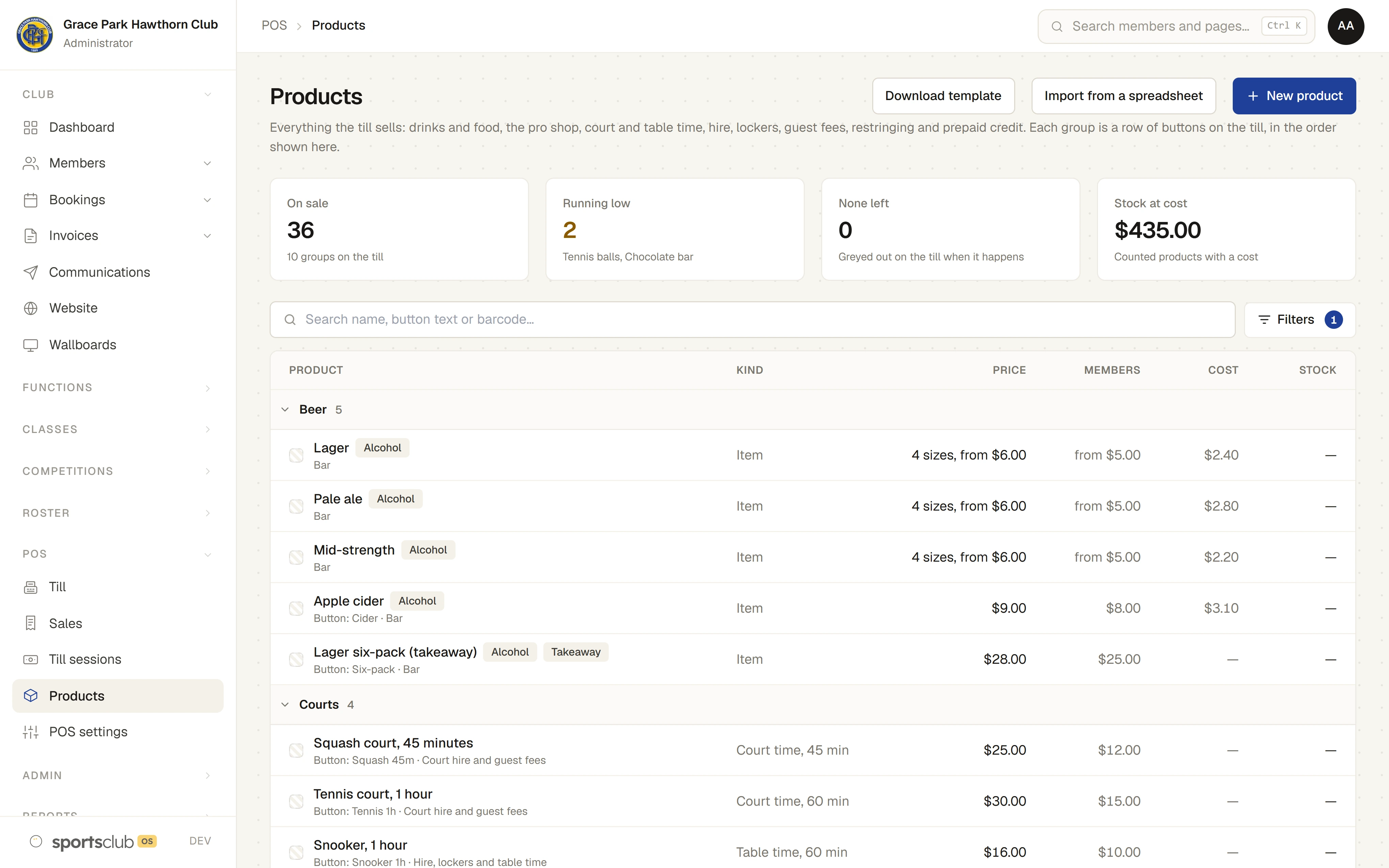Open the Sales receipt item

(x=118, y=624)
